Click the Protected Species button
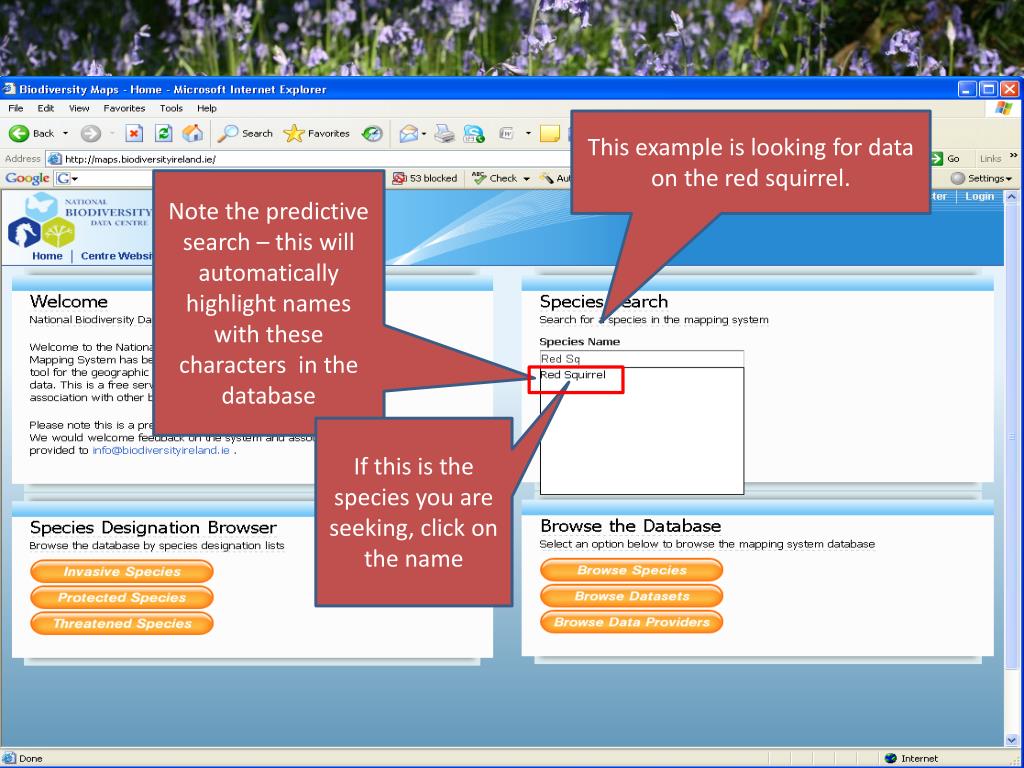 [121, 598]
